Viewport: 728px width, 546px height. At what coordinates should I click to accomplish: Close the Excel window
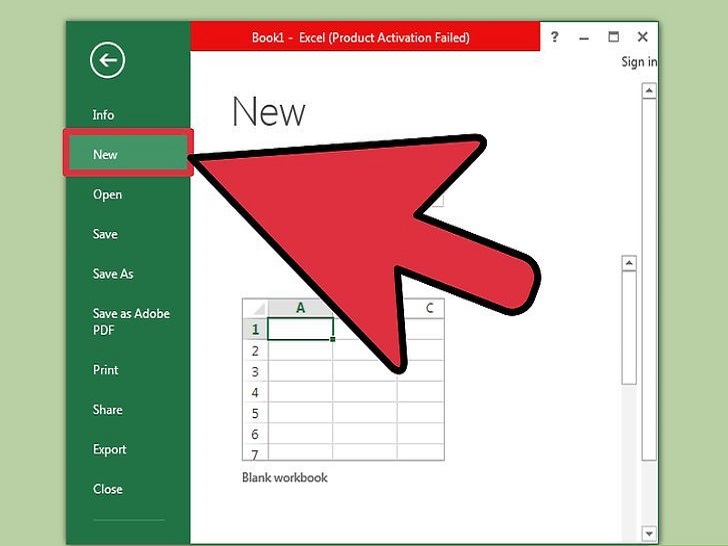(x=643, y=37)
